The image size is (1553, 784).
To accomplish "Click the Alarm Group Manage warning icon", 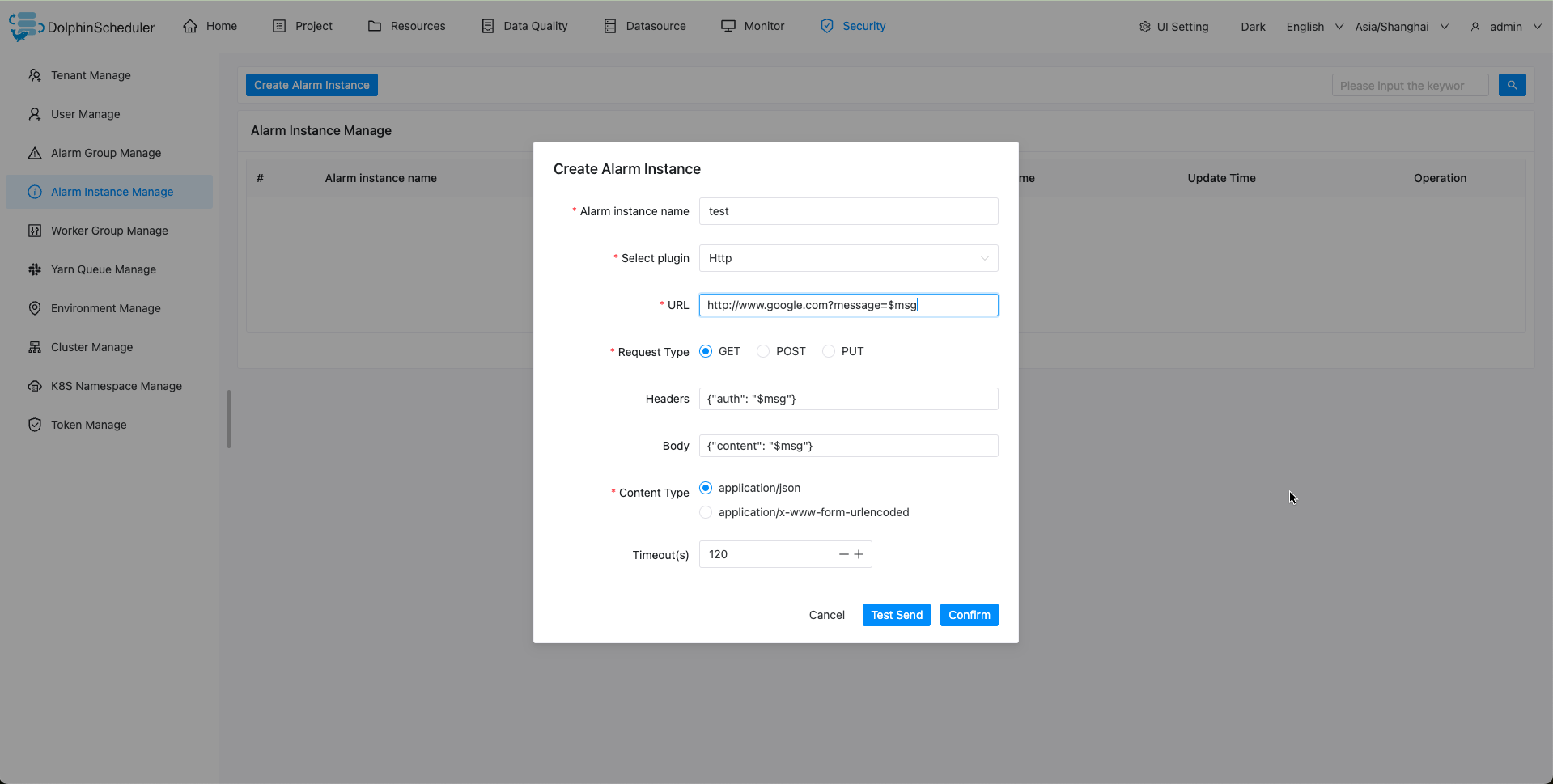I will pos(35,153).
